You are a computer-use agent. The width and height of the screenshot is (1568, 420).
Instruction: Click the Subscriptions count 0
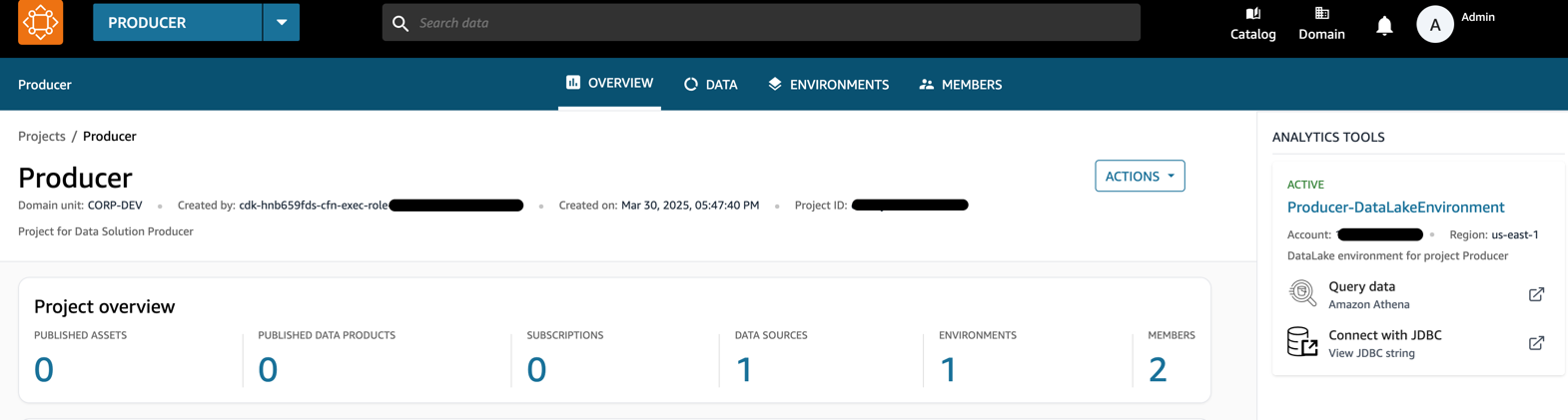pyautogui.click(x=536, y=370)
